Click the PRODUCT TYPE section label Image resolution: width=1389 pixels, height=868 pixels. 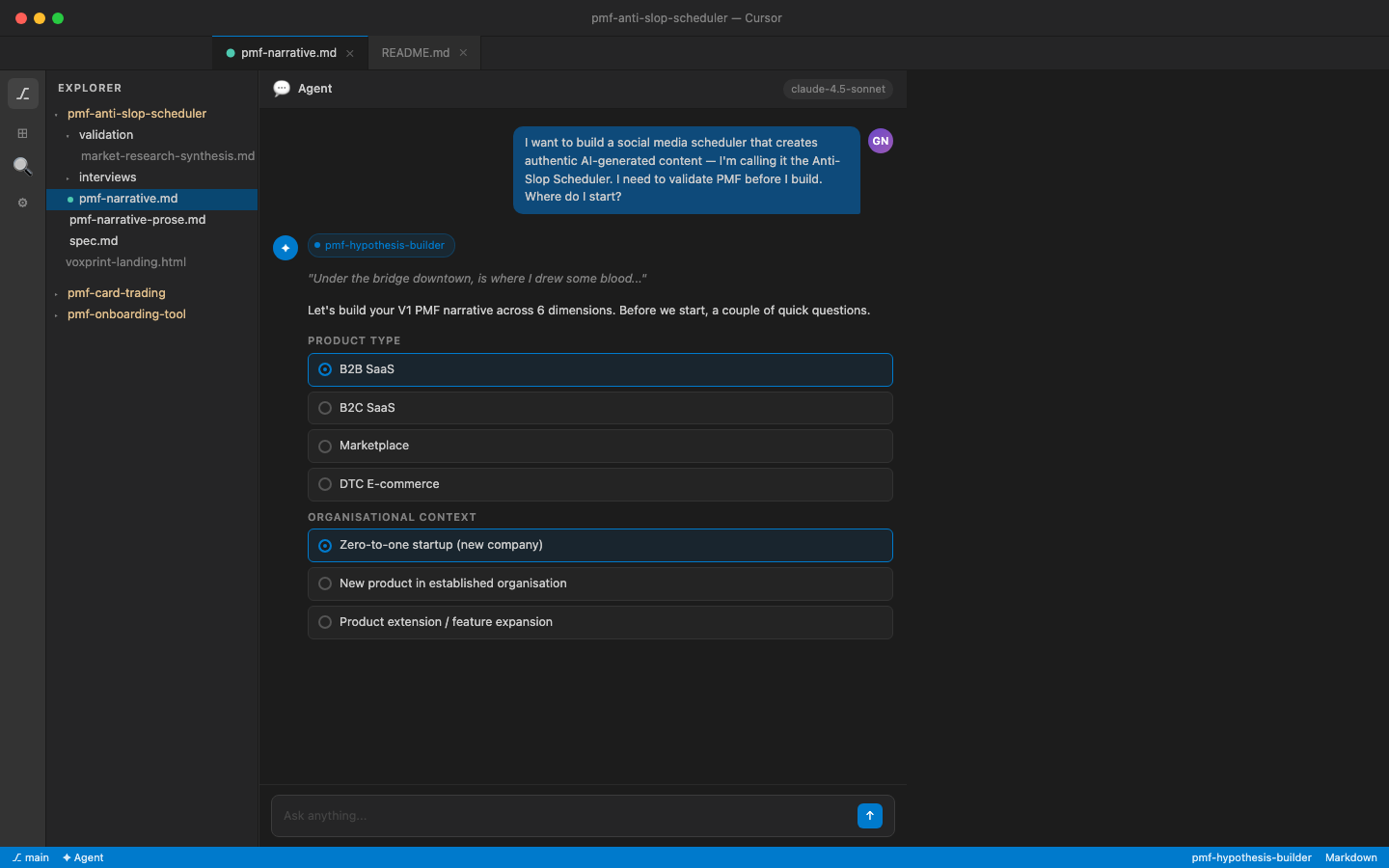[x=354, y=340]
